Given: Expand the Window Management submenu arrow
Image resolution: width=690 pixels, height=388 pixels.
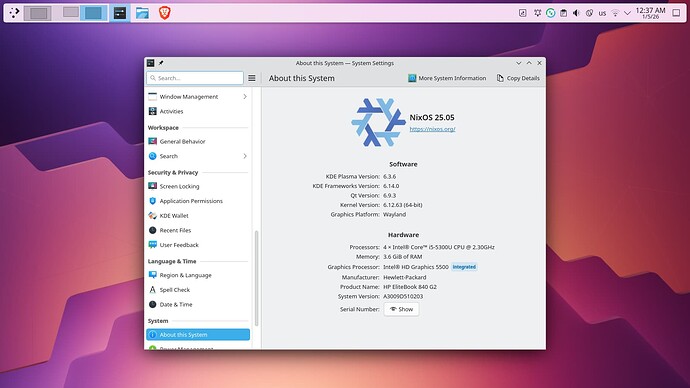Looking at the screenshot, I should tap(245, 97).
